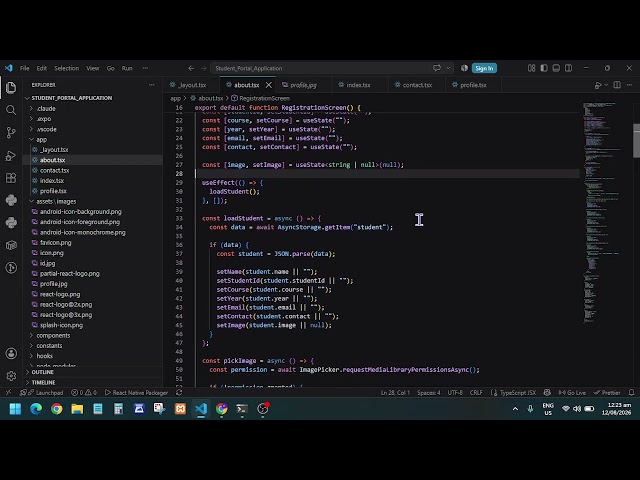The width and height of the screenshot is (640, 480).
Task: Toggle the bottom Panel
Action: point(556,68)
